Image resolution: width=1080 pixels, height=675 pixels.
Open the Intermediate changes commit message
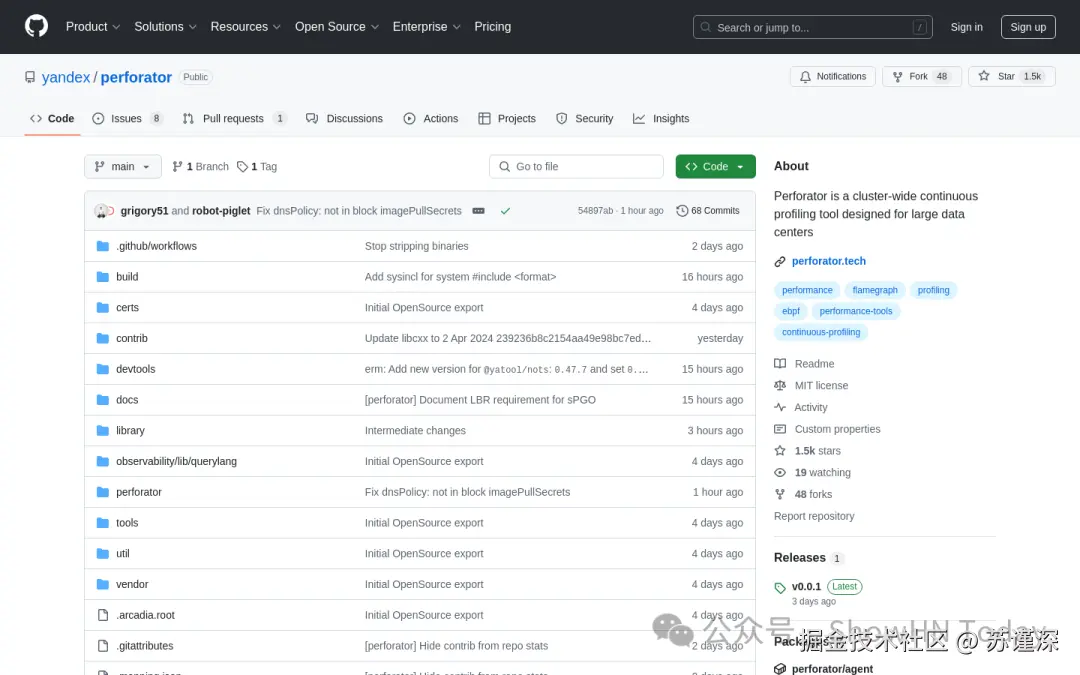point(415,430)
